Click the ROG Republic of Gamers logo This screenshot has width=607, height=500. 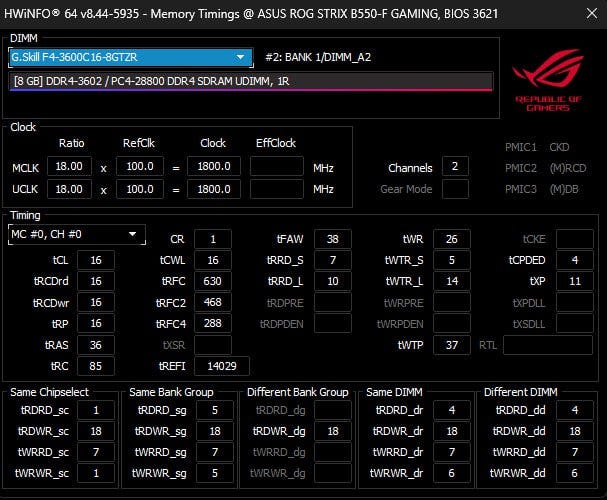point(548,80)
